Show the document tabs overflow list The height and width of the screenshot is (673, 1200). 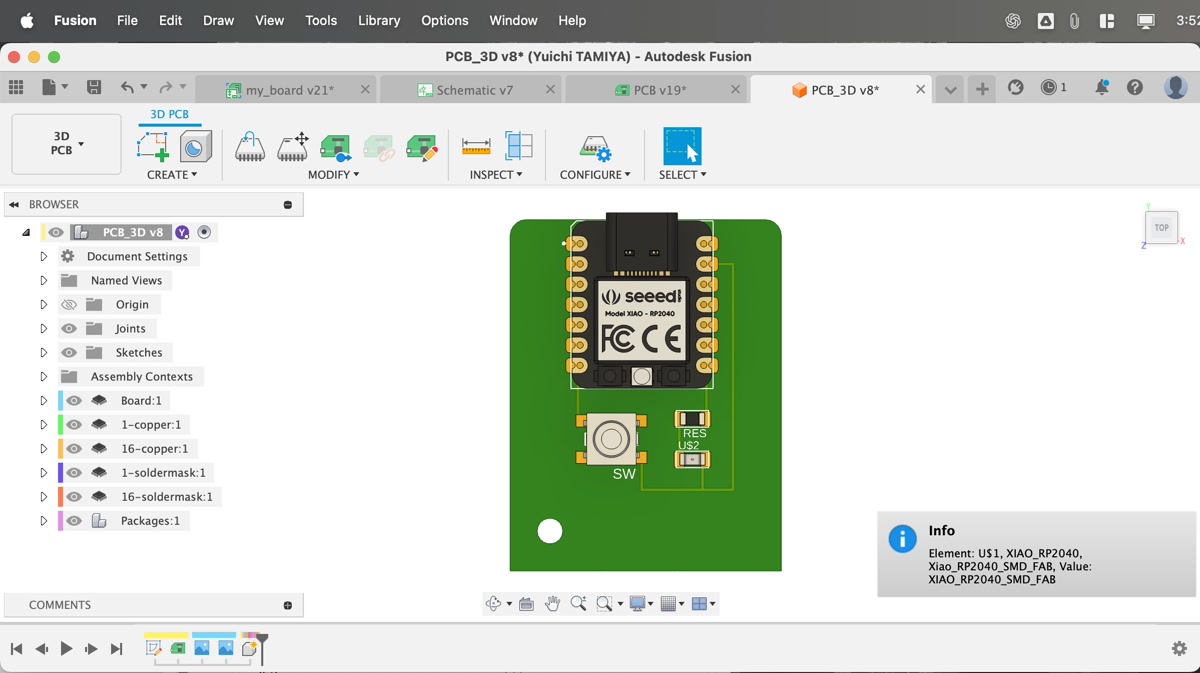(950, 89)
